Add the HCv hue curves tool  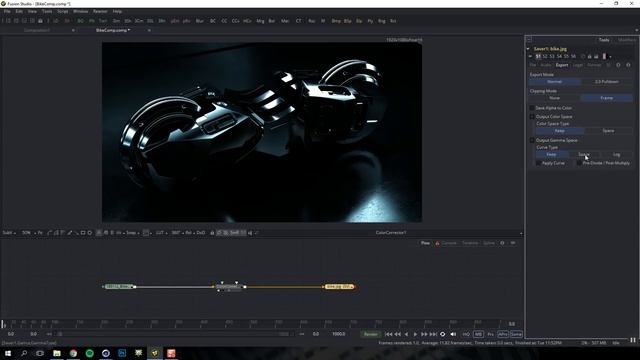(247, 21)
